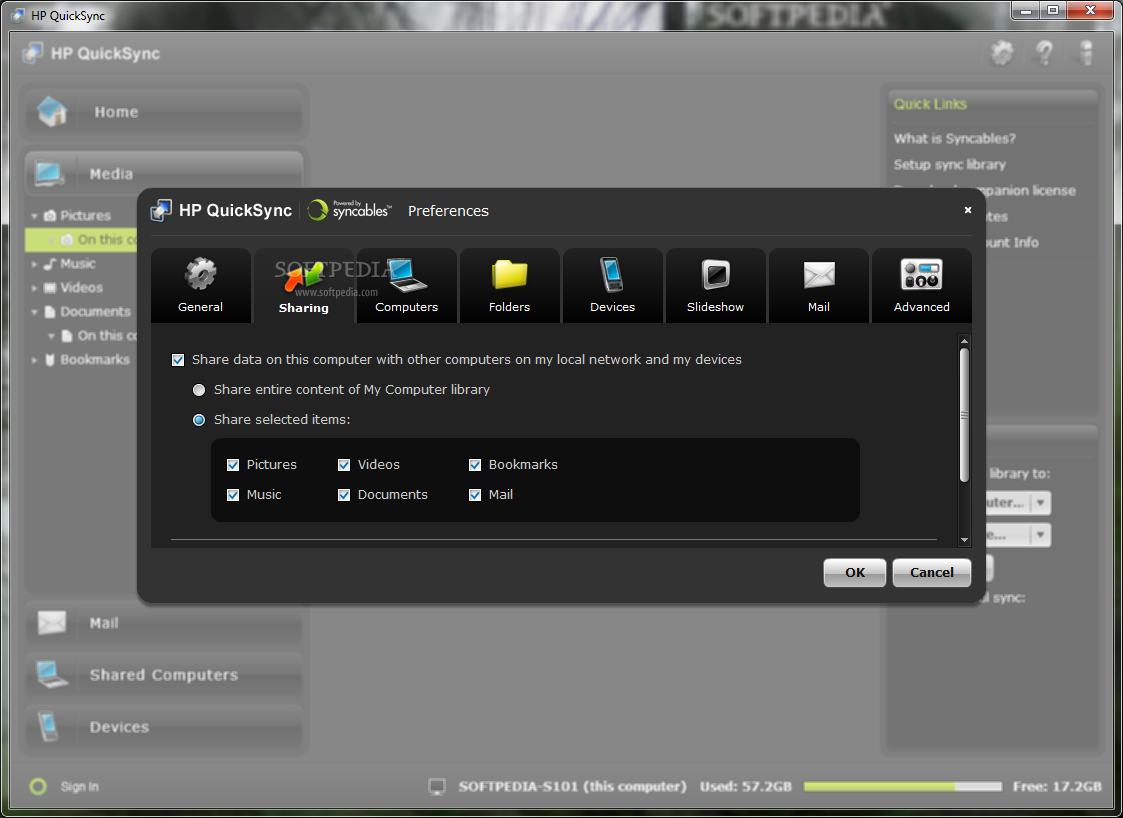Click Used: 57.2GB status text
Viewport: 1123px width, 818px height.
[746, 786]
